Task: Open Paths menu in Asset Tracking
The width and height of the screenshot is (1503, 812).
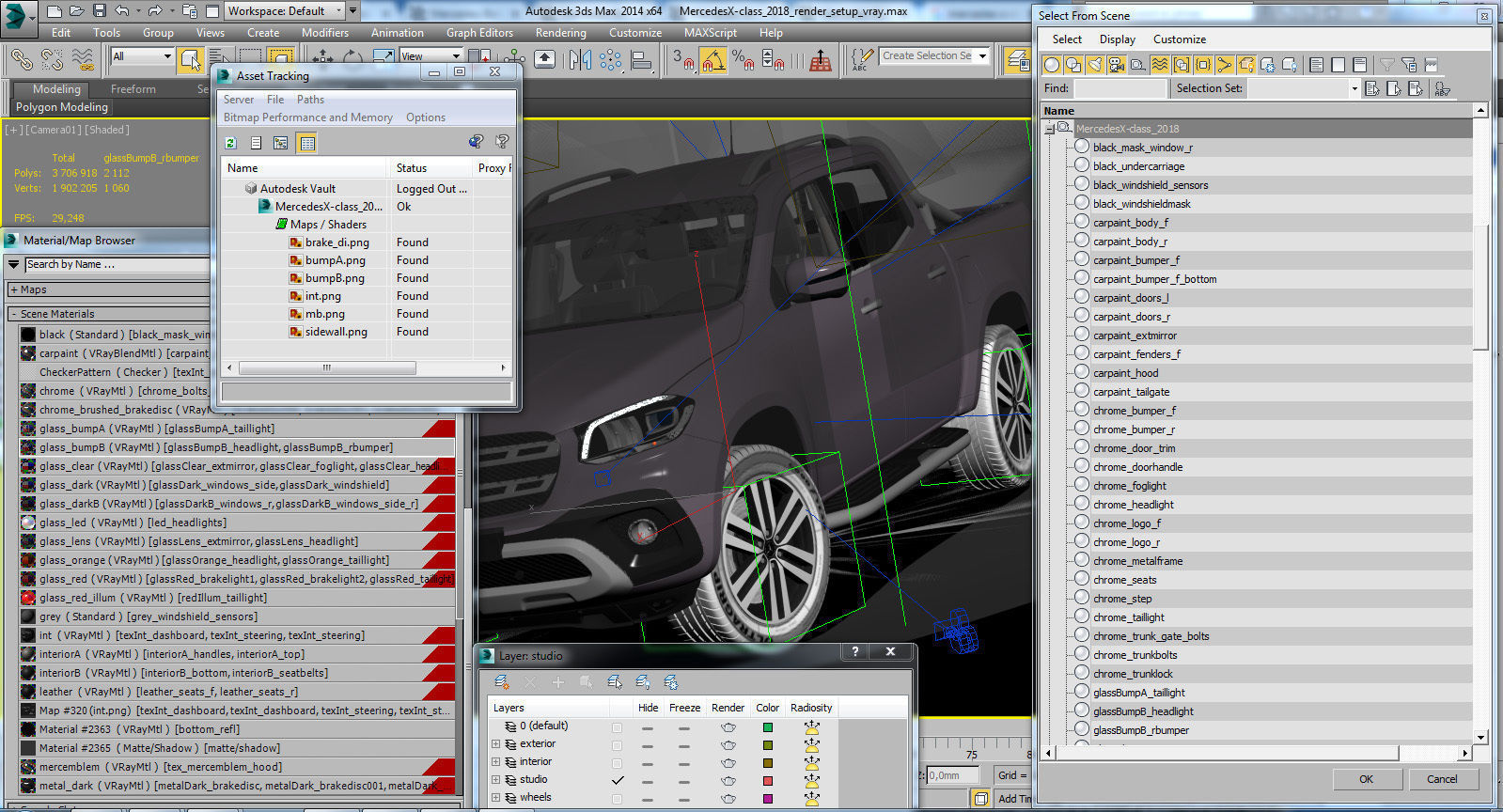Action: pos(310,100)
